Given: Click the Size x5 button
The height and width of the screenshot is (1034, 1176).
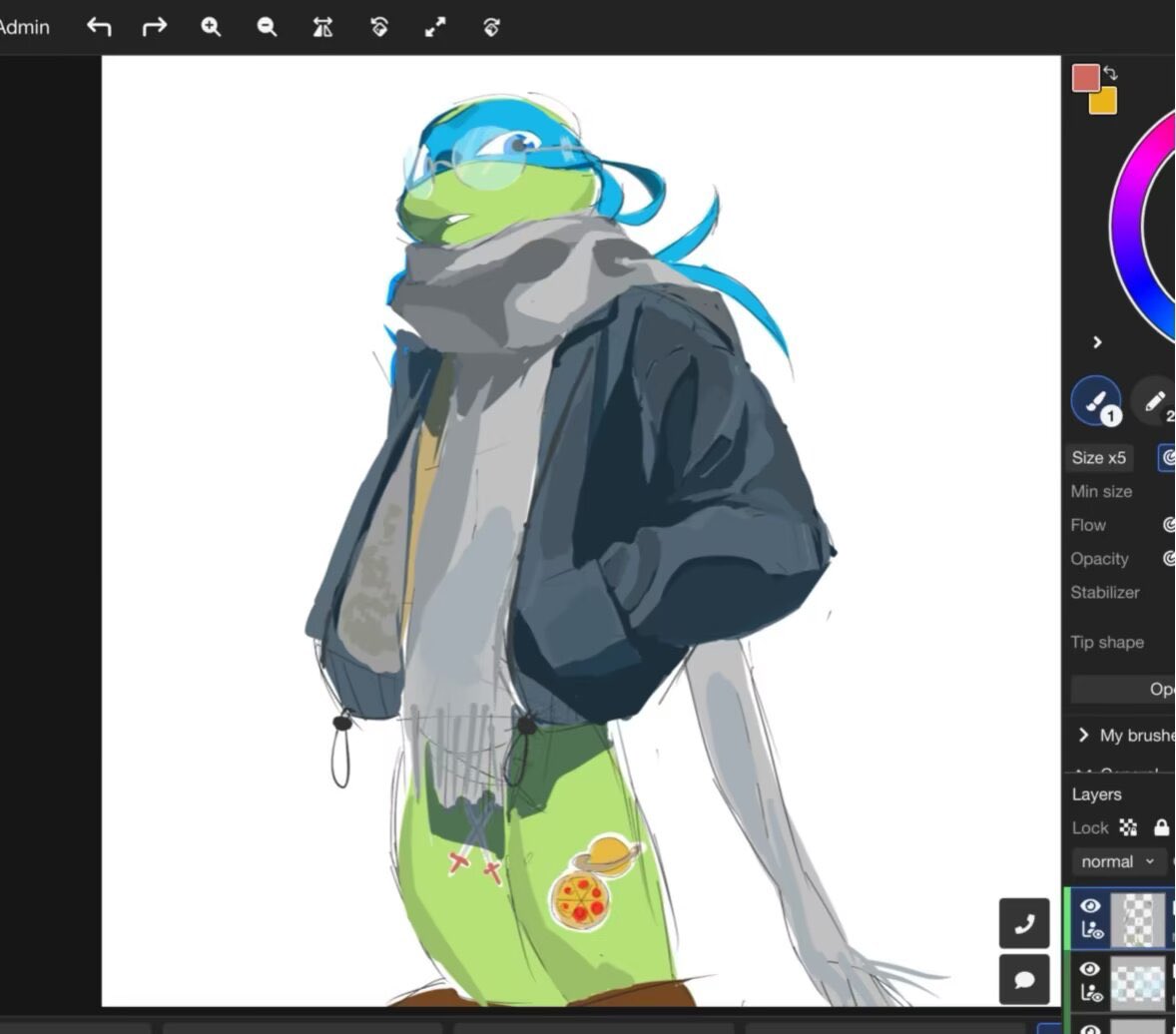Looking at the screenshot, I should 1099,457.
